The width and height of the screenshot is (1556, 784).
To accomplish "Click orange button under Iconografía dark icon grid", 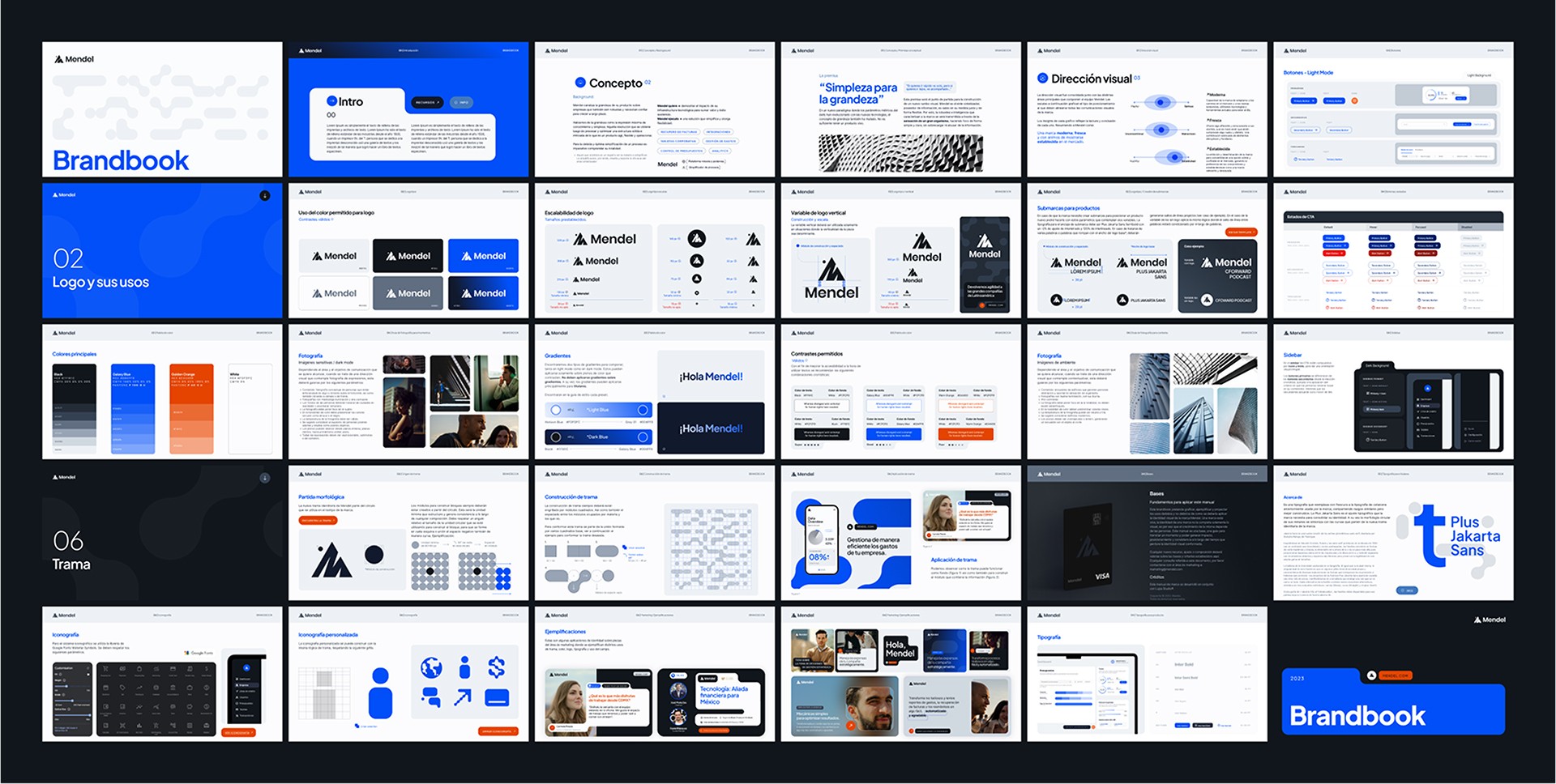I will pos(238,732).
